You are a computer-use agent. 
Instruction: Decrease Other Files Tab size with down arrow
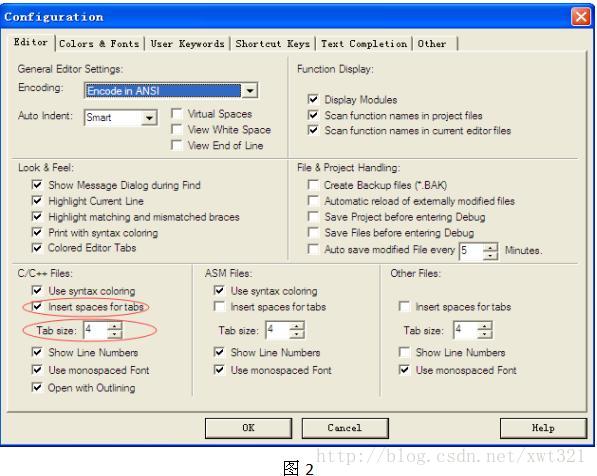pyautogui.click(x=484, y=335)
